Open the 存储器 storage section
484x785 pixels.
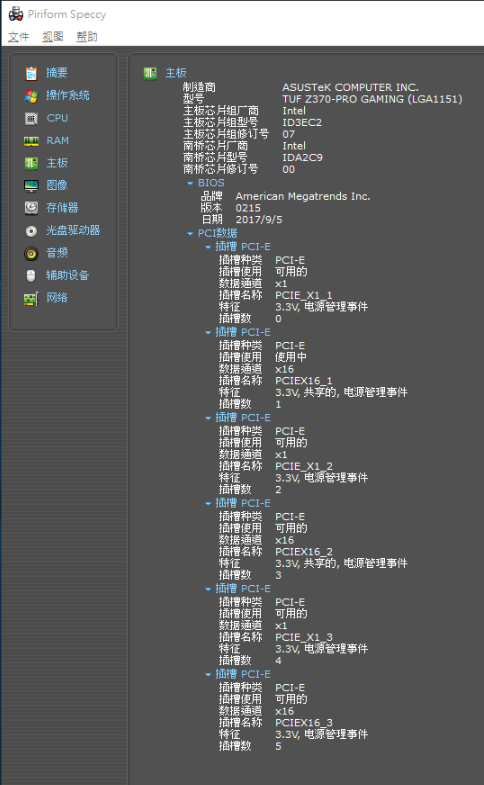point(62,208)
